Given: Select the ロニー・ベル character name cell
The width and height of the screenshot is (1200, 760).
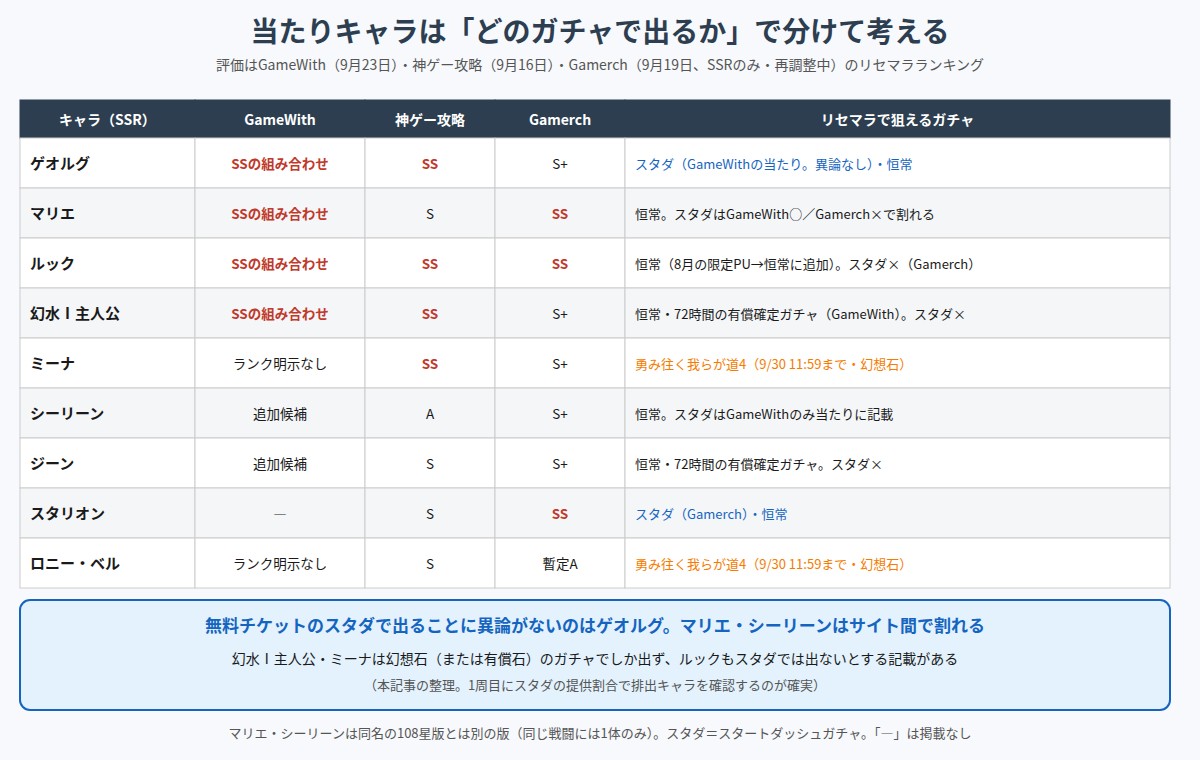Looking at the screenshot, I should click(107, 563).
